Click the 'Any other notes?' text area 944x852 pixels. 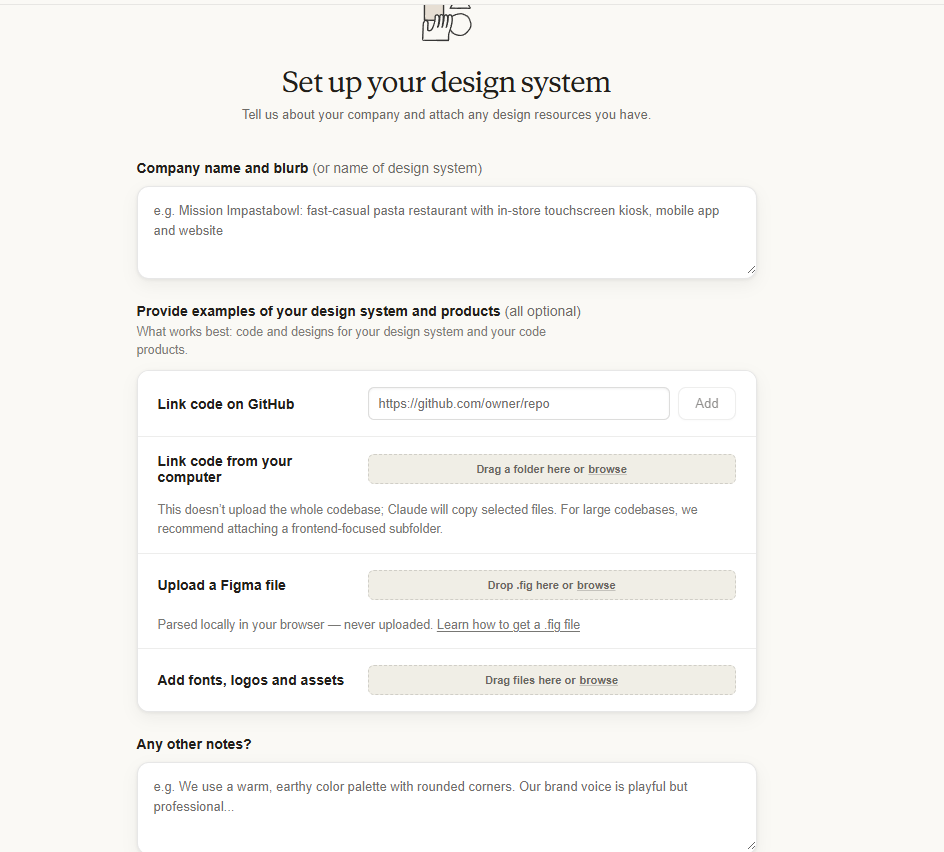click(x=446, y=807)
